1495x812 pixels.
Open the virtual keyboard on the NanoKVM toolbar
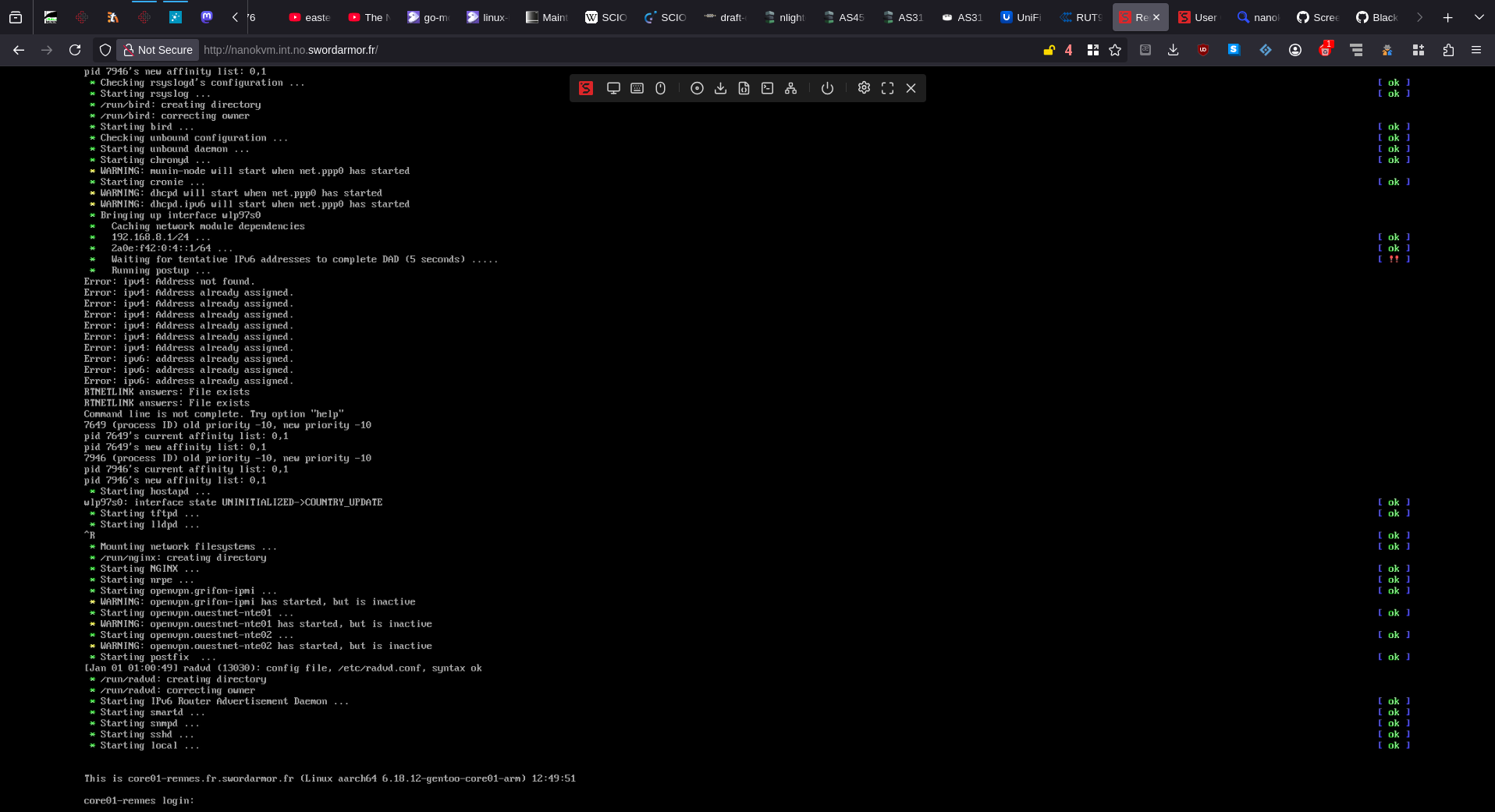637,88
